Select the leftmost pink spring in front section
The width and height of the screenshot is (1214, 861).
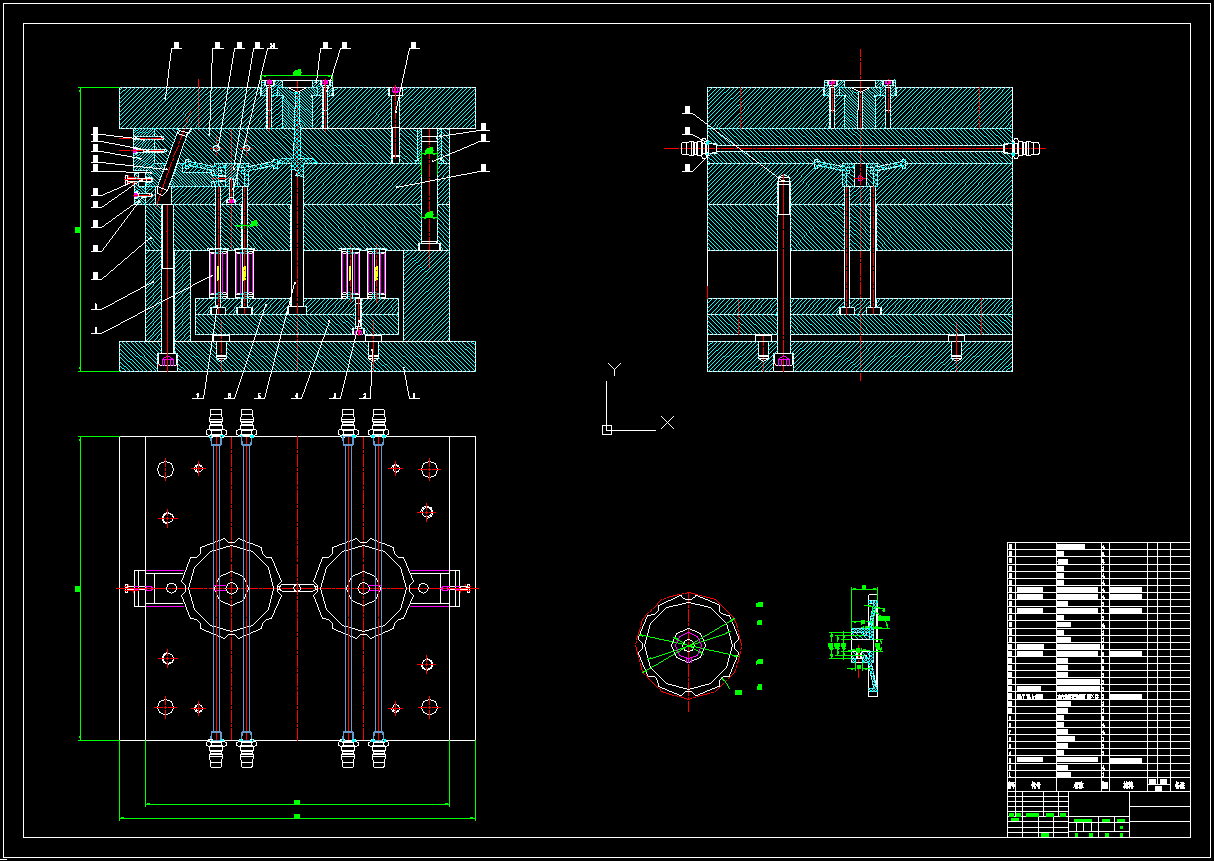(x=218, y=273)
